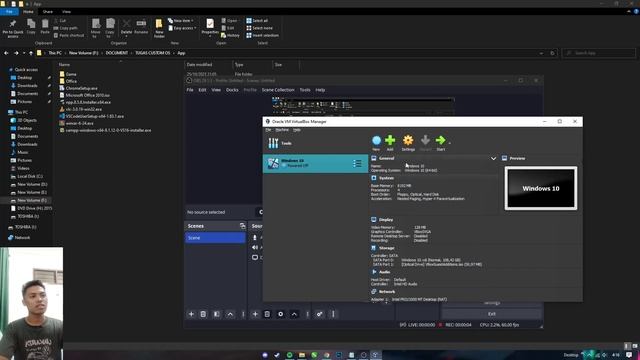Click New folder in Explorer ribbon
The image size is (640, 360).
[159, 28]
